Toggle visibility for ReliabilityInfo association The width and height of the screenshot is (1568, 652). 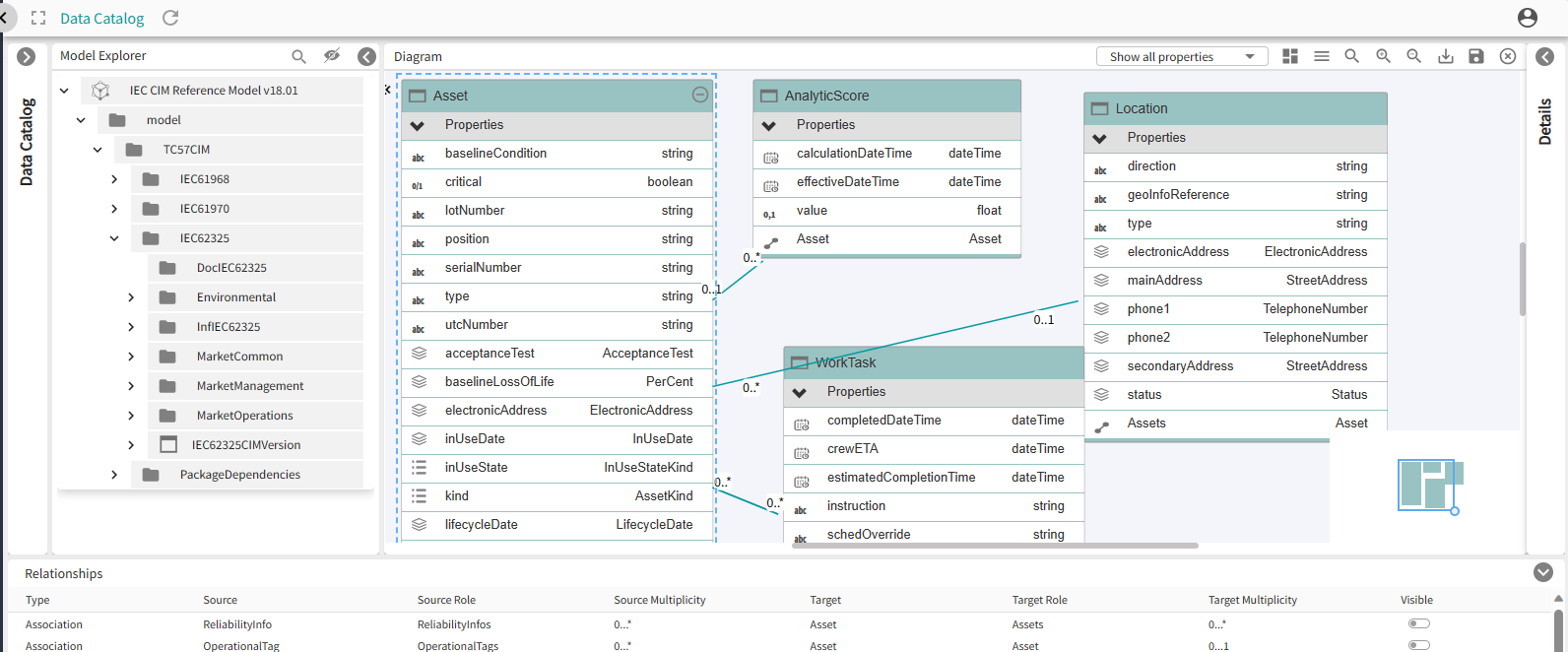tap(1418, 623)
